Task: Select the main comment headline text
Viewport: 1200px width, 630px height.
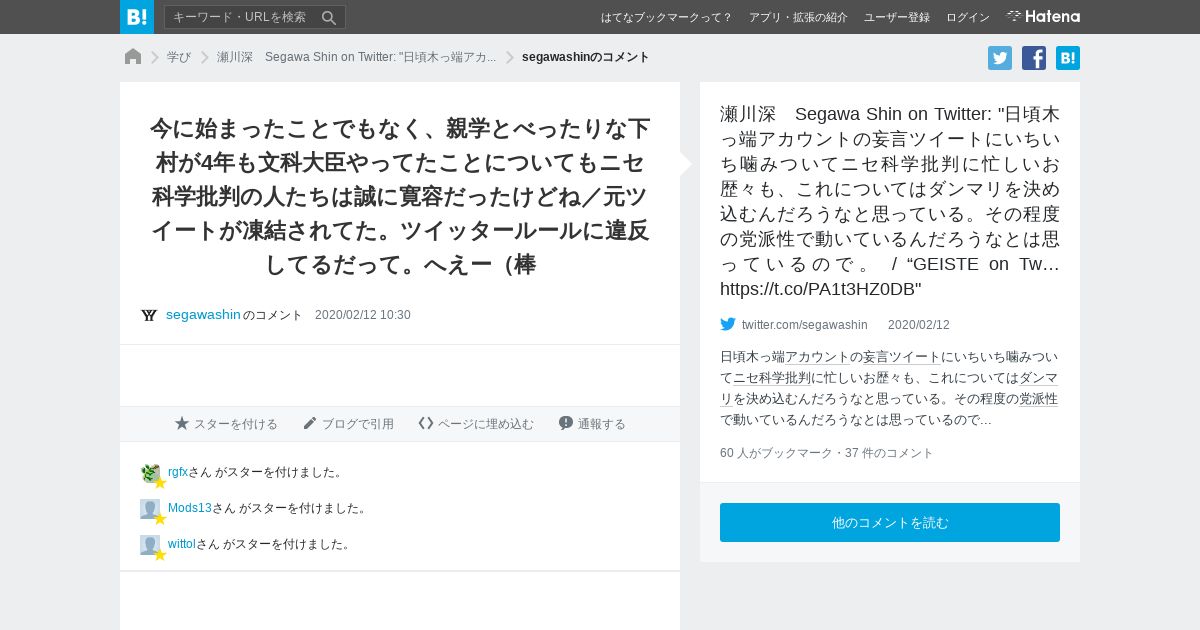Action: point(400,197)
